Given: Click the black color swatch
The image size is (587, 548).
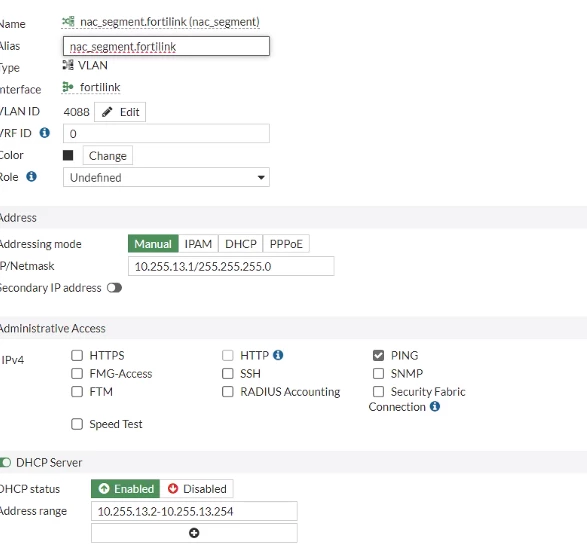Looking at the screenshot, I should coord(68,155).
